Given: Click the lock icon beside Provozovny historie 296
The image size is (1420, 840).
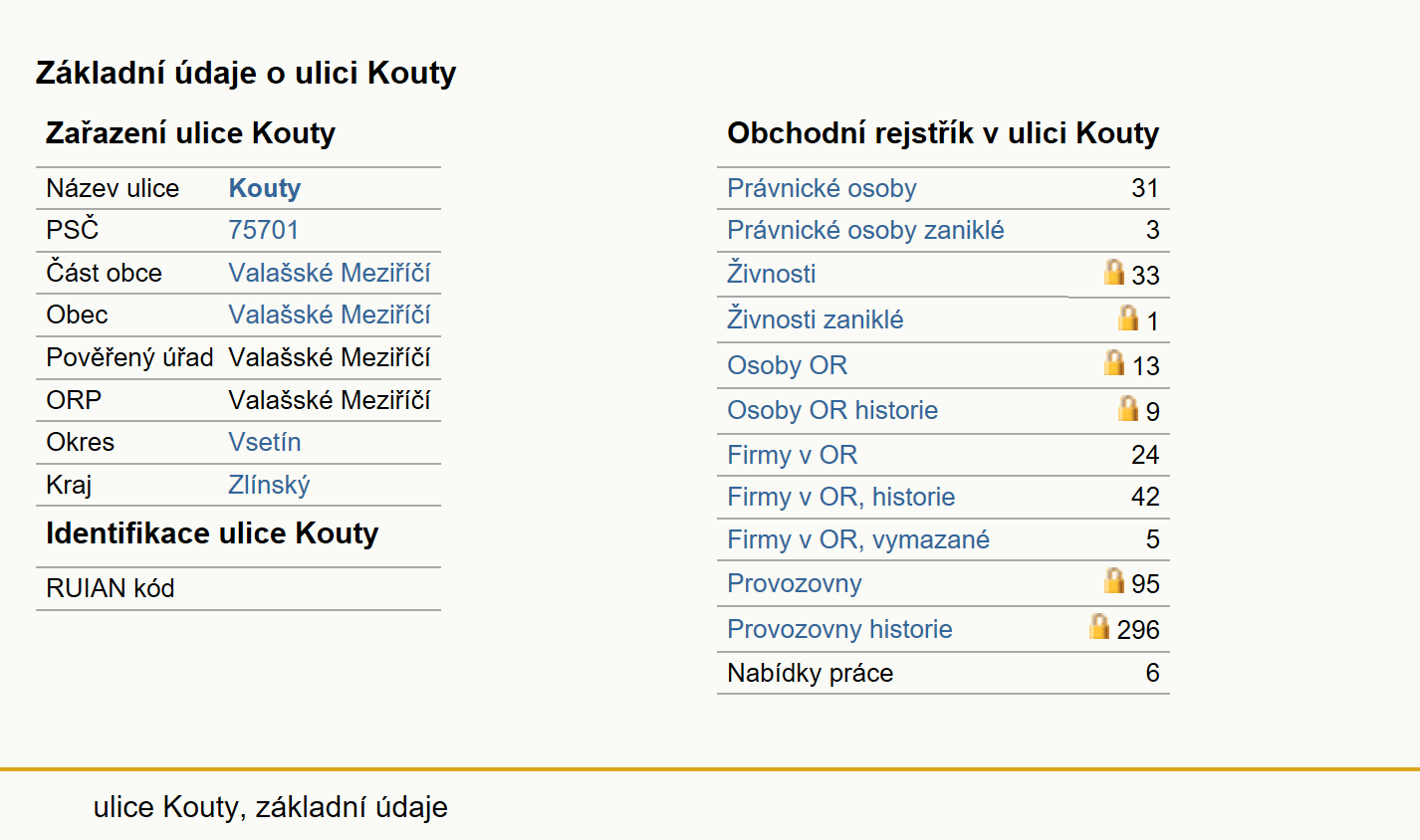Looking at the screenshot, I should pyautogui.click(x=1099, y=626).
